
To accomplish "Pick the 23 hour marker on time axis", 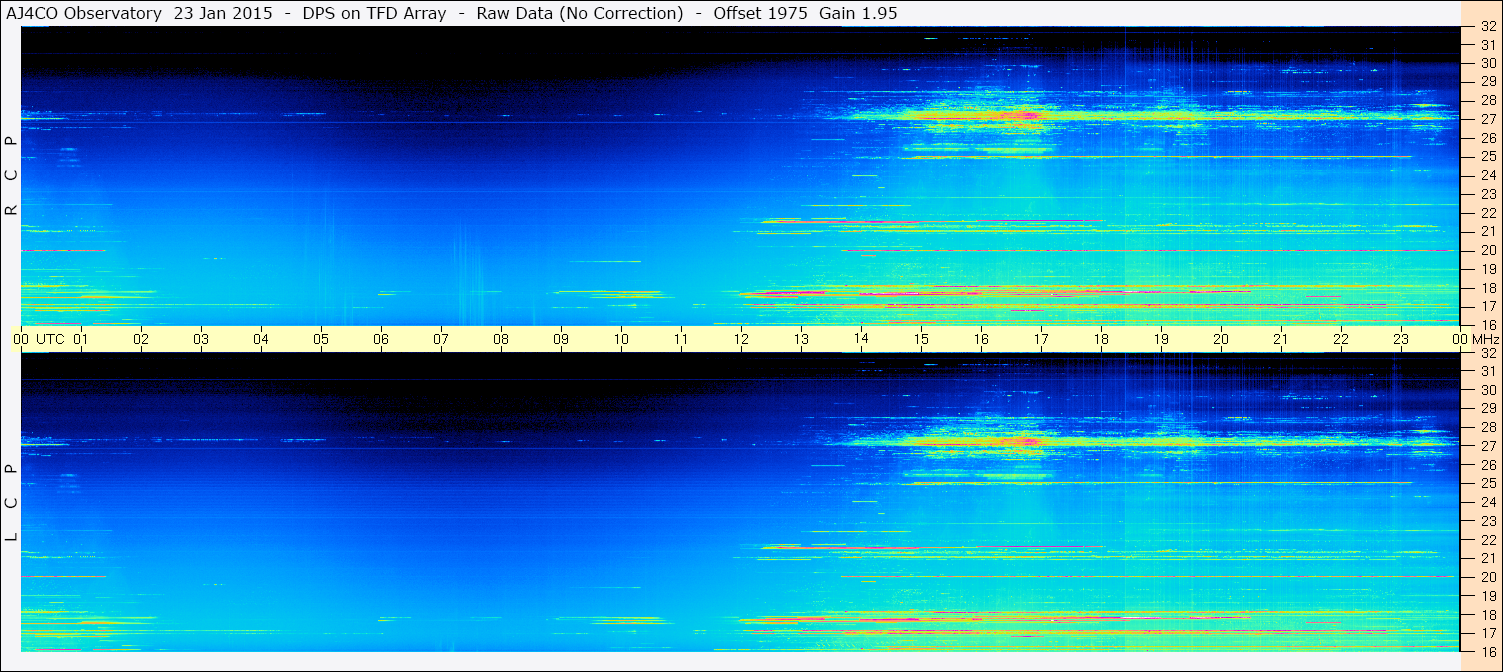I will tap(1401, 339).
